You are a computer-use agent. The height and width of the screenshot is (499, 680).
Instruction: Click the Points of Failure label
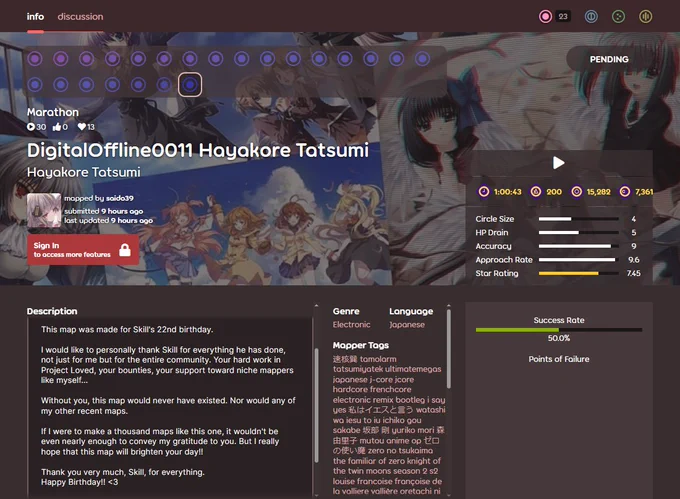tap(559, 359)
